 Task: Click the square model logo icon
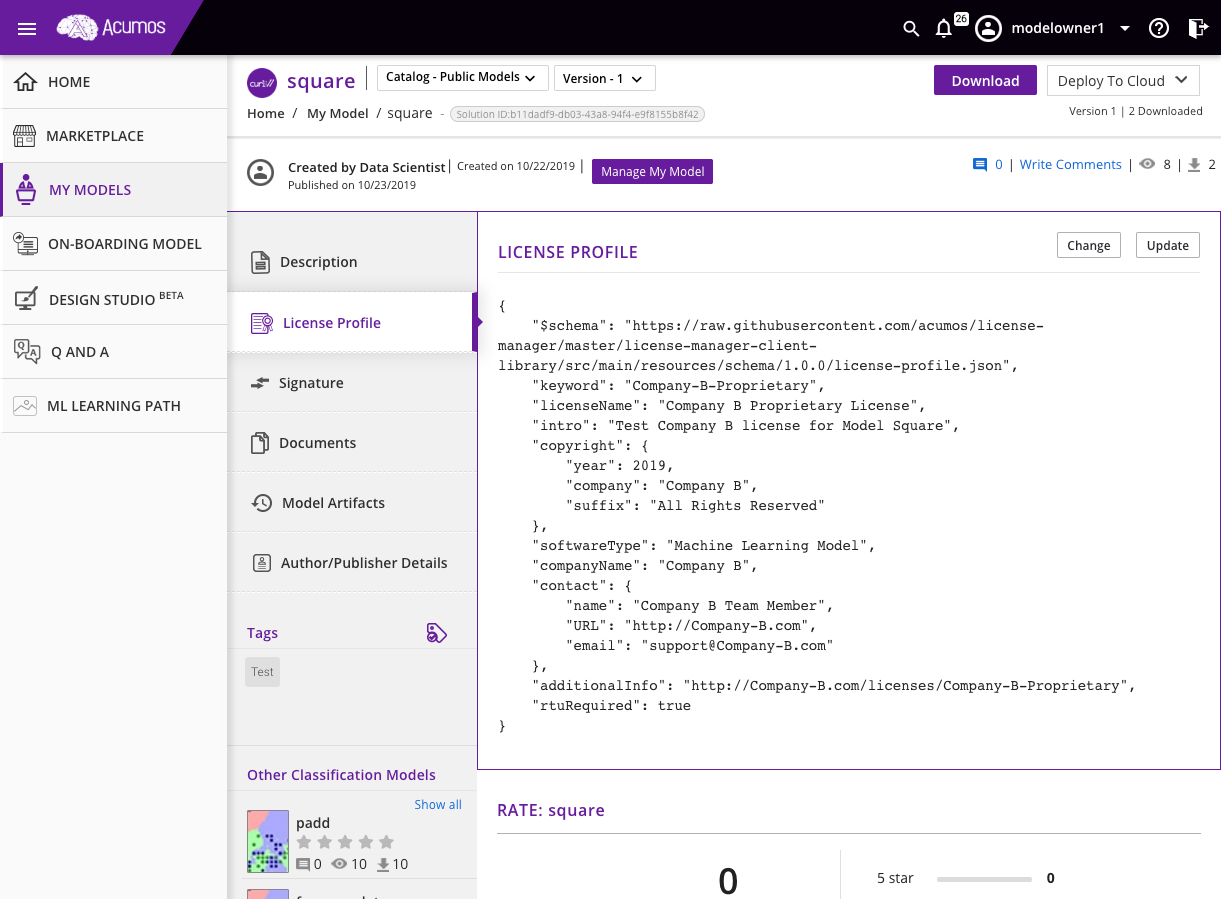pyautogui.click(x=262, y=82)
